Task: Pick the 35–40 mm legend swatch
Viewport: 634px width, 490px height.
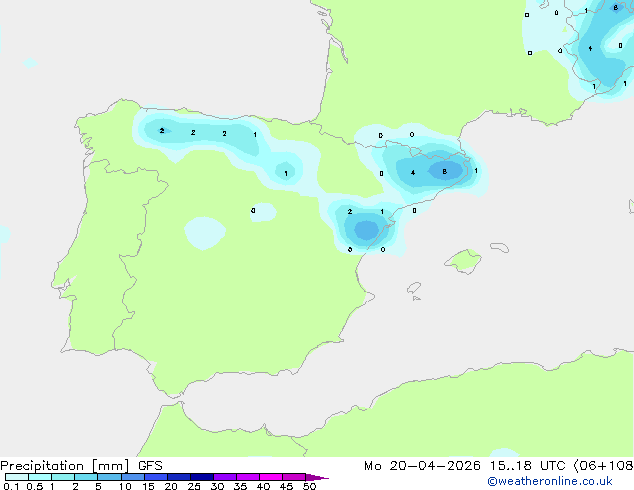Action: [x=247, y=477]
